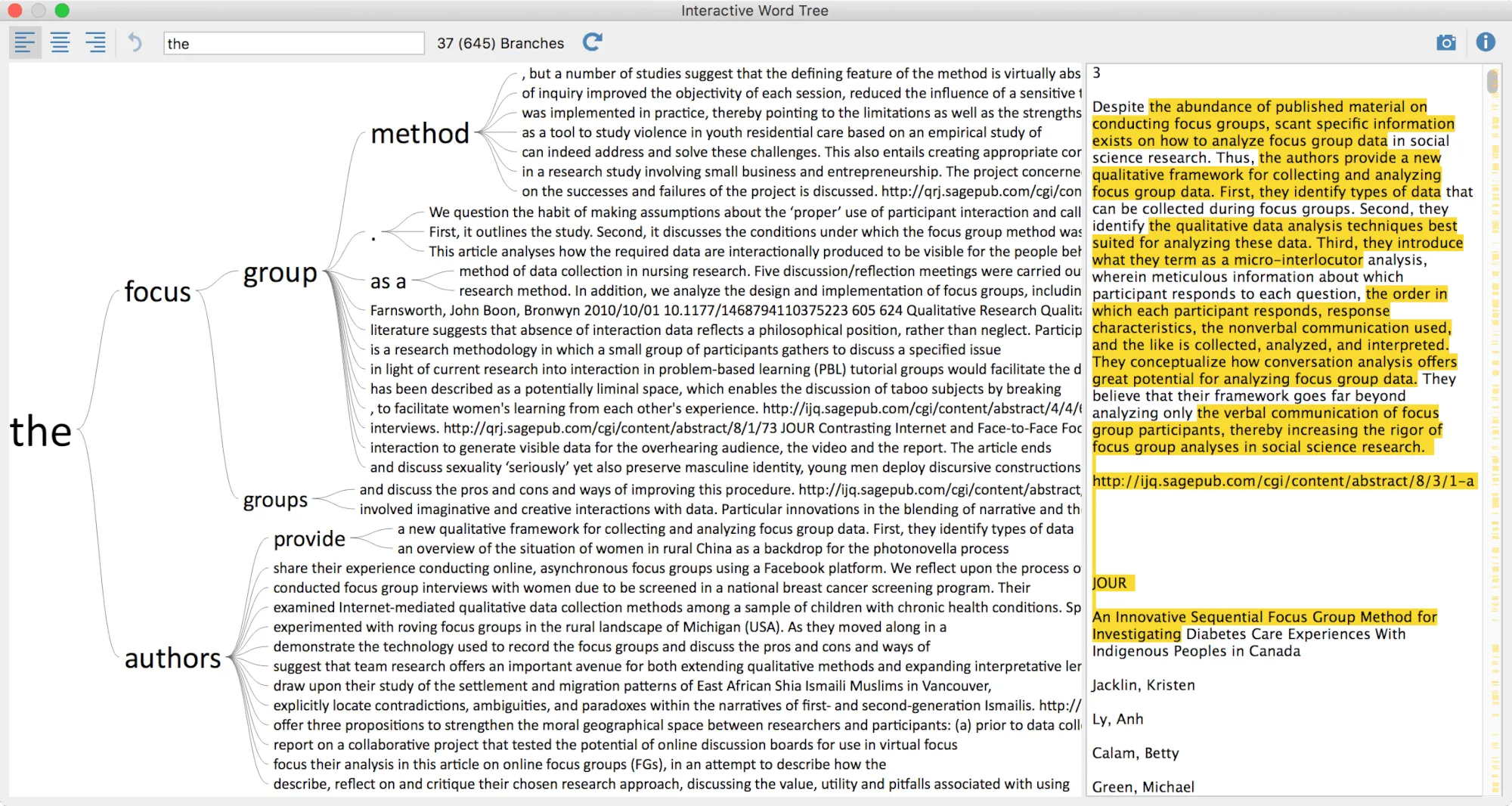Select the period '.' branch node

click(373, 237)
